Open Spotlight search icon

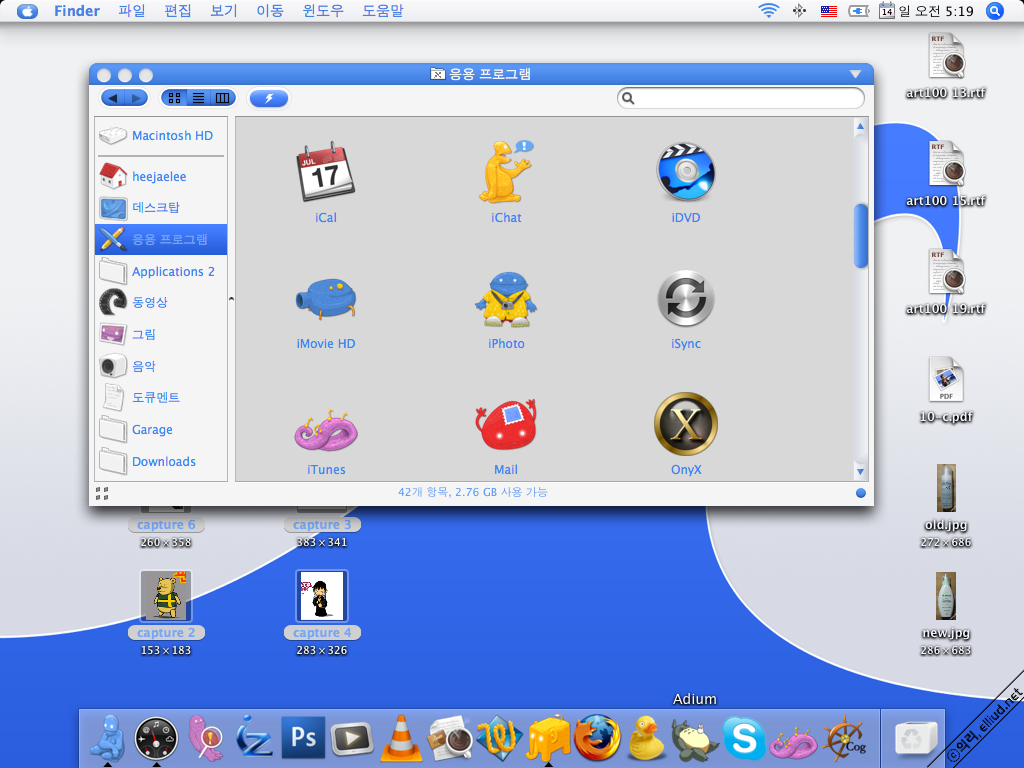point(995,11)
